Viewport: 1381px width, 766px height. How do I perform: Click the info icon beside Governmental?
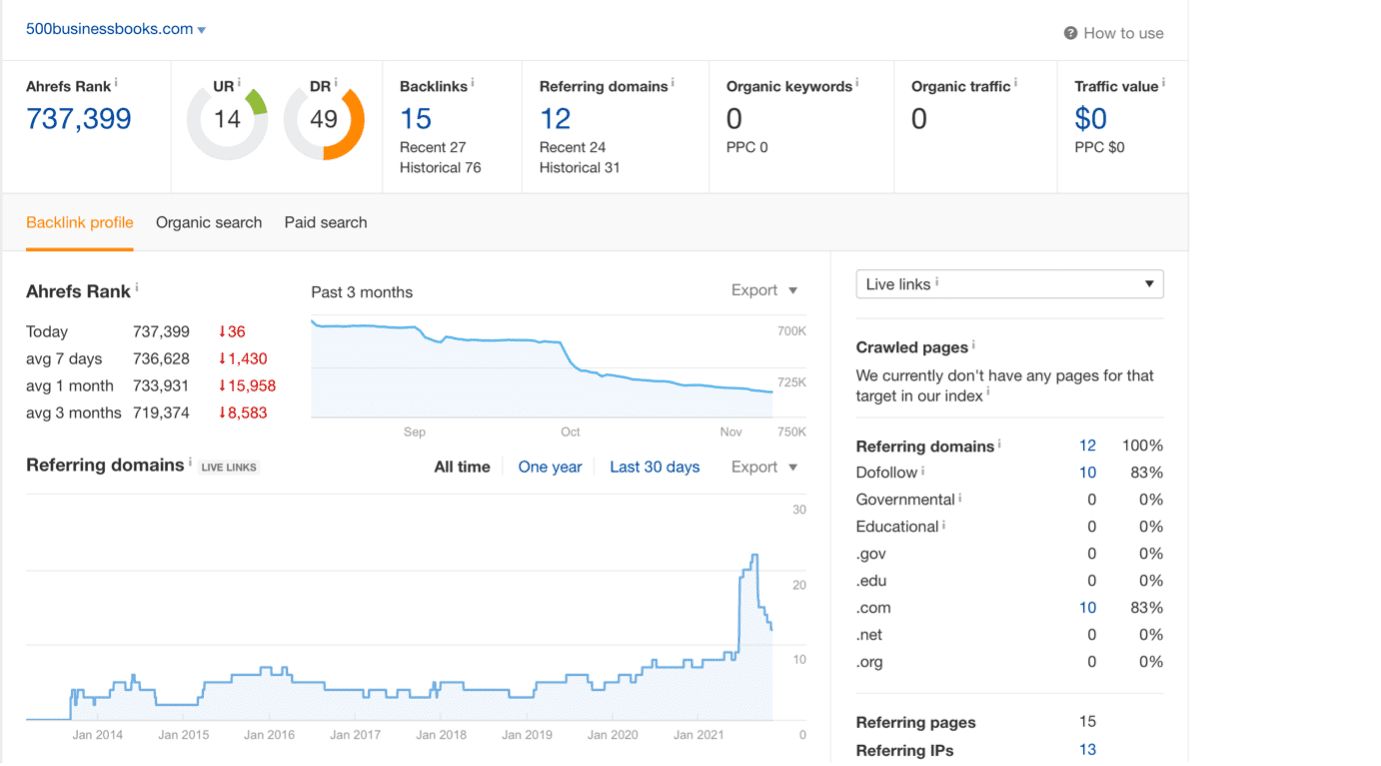coord(960,498)
